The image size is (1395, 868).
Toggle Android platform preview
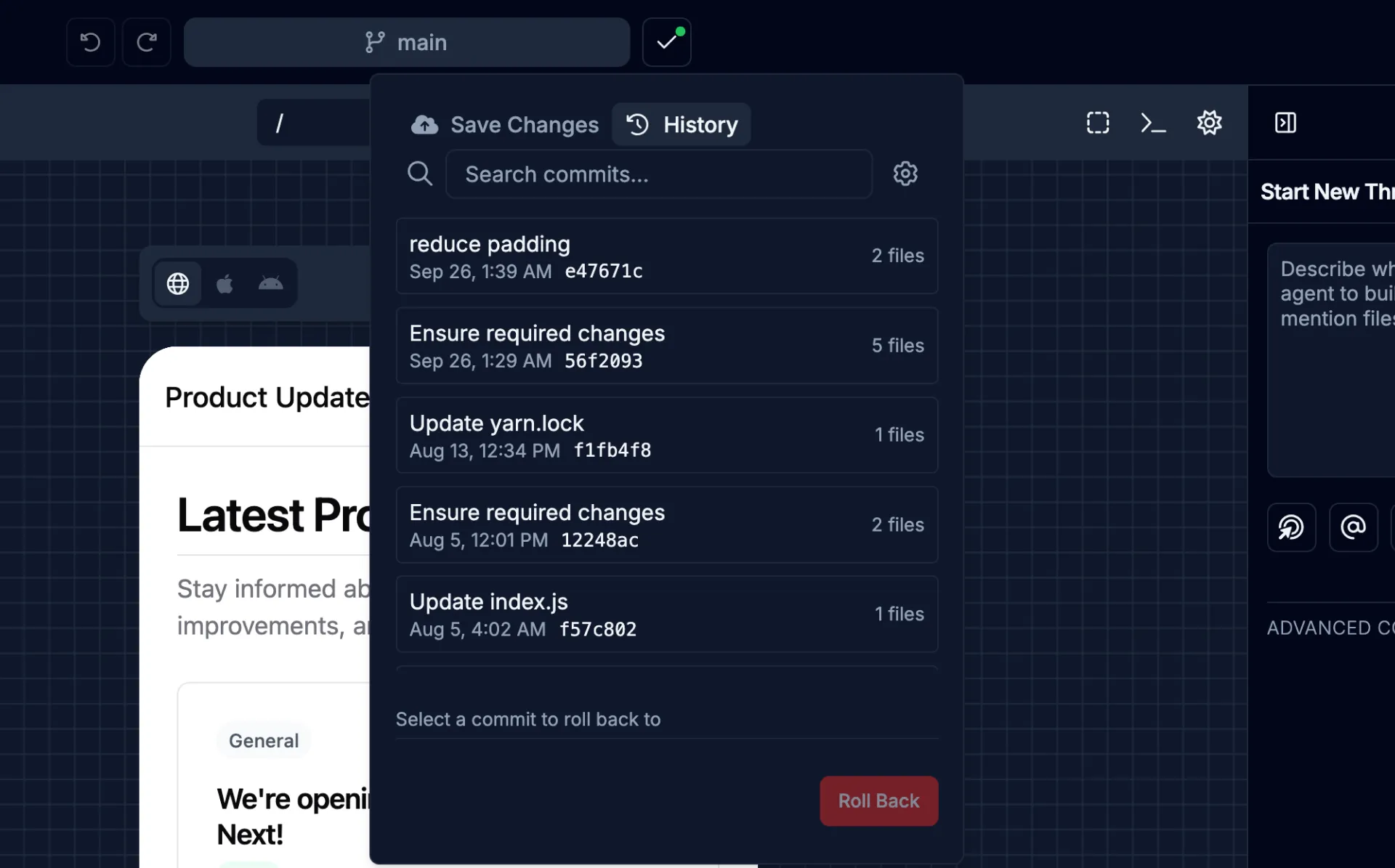(x=270, y=283)
